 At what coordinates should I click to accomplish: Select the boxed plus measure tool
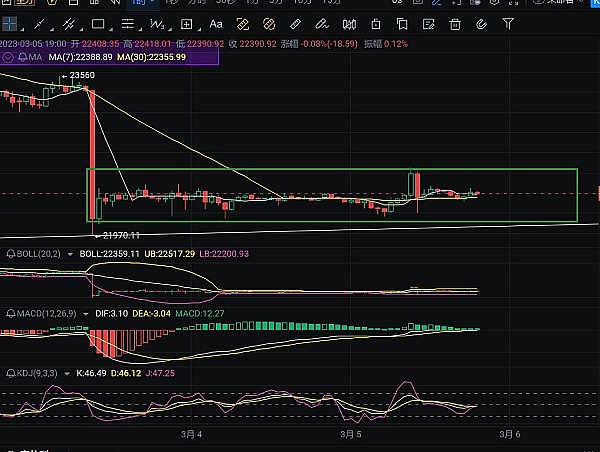(x=186, y=24)
